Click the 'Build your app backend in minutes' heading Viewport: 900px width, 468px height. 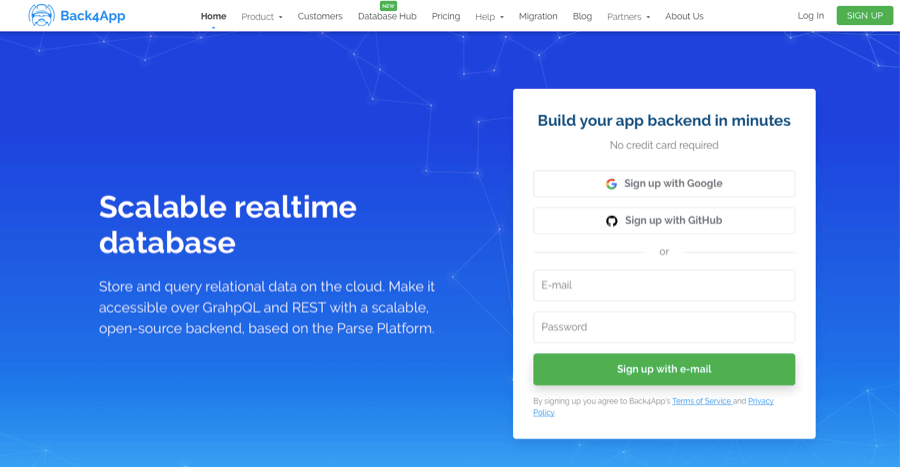664,121
